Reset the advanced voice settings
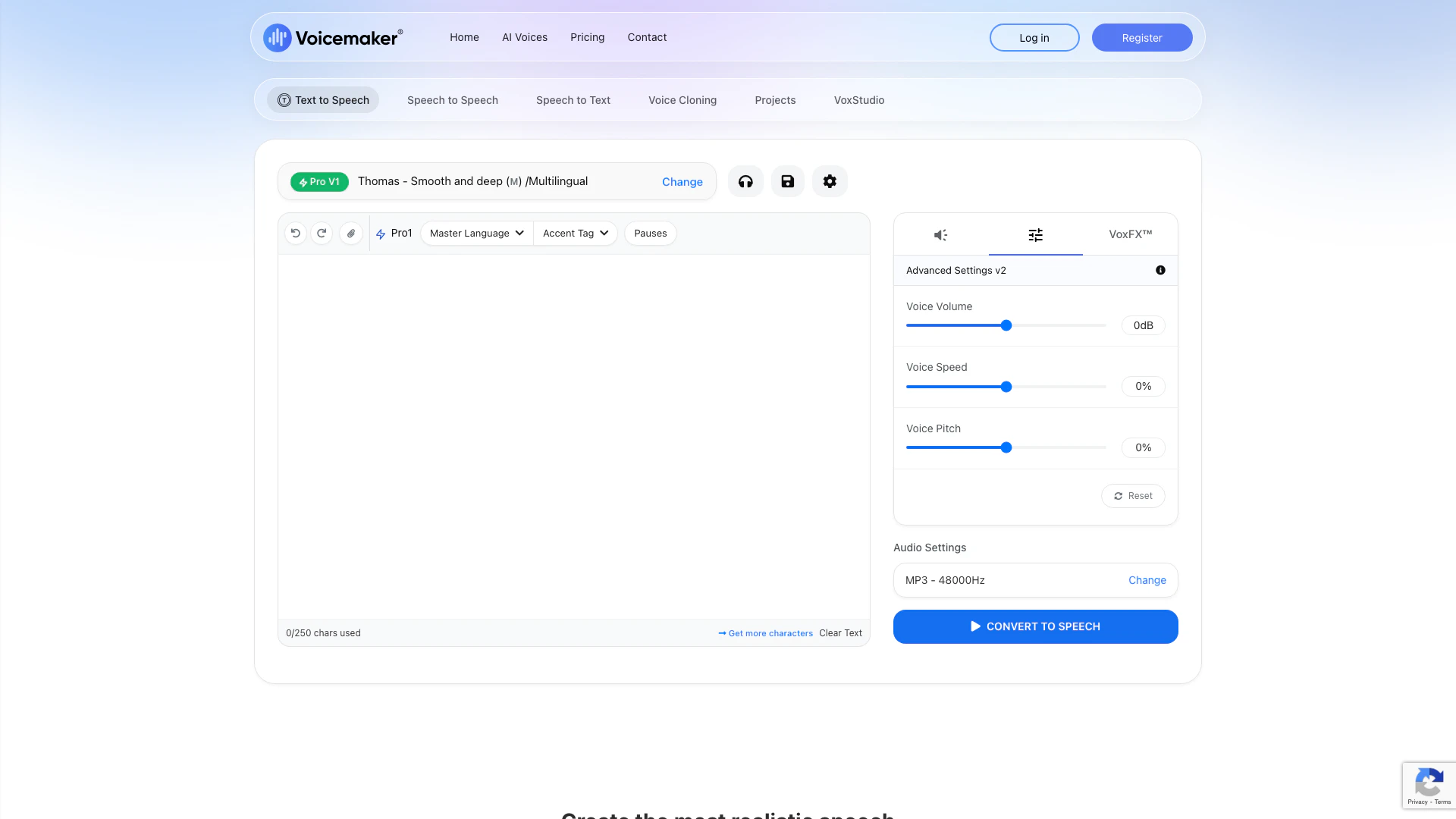The image size is (1456, 819). 1133,496
